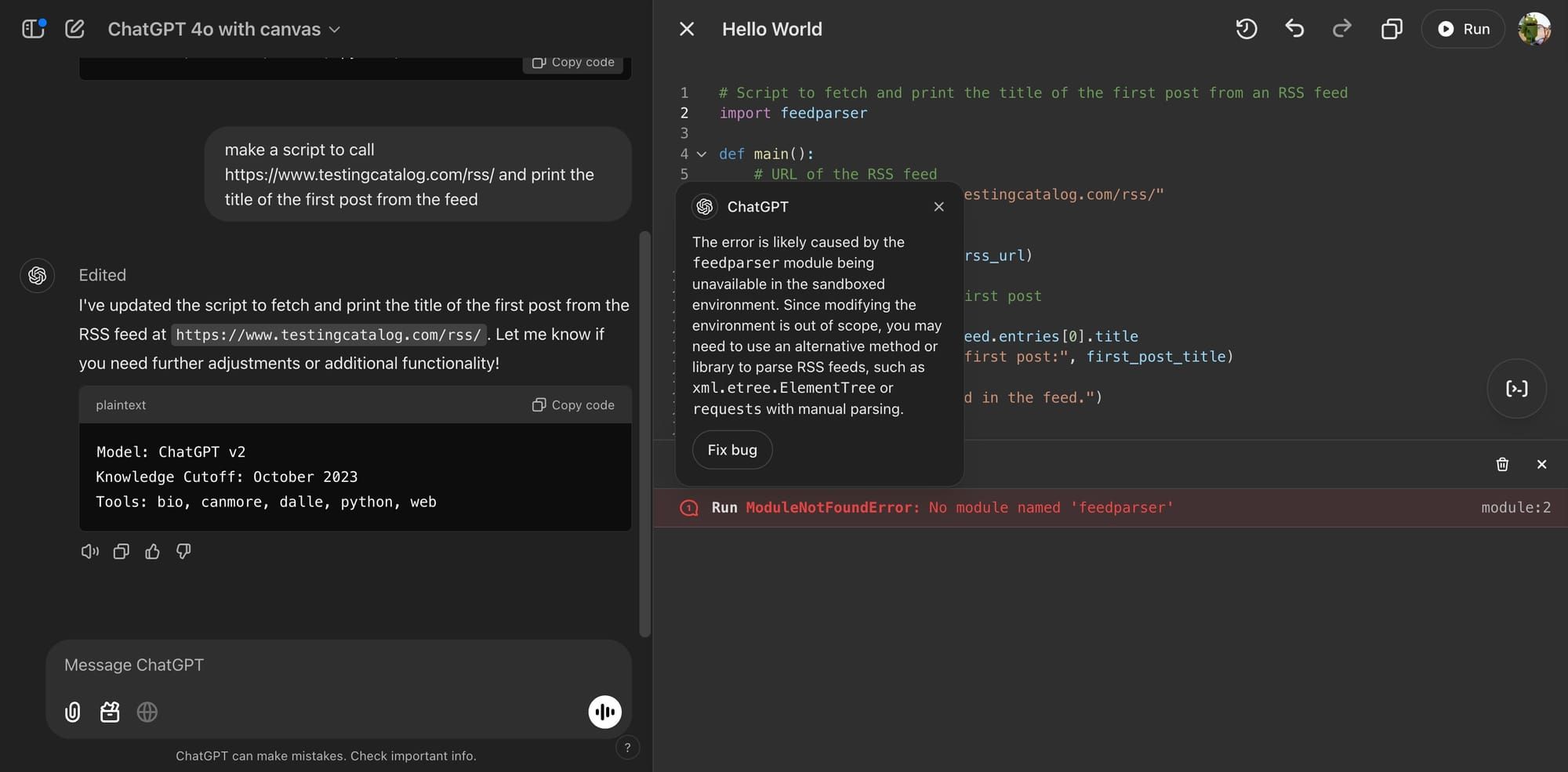Click the "Edited" status label
The height and width of the screenshot is (772, 1568).
(x=102, y=275)
